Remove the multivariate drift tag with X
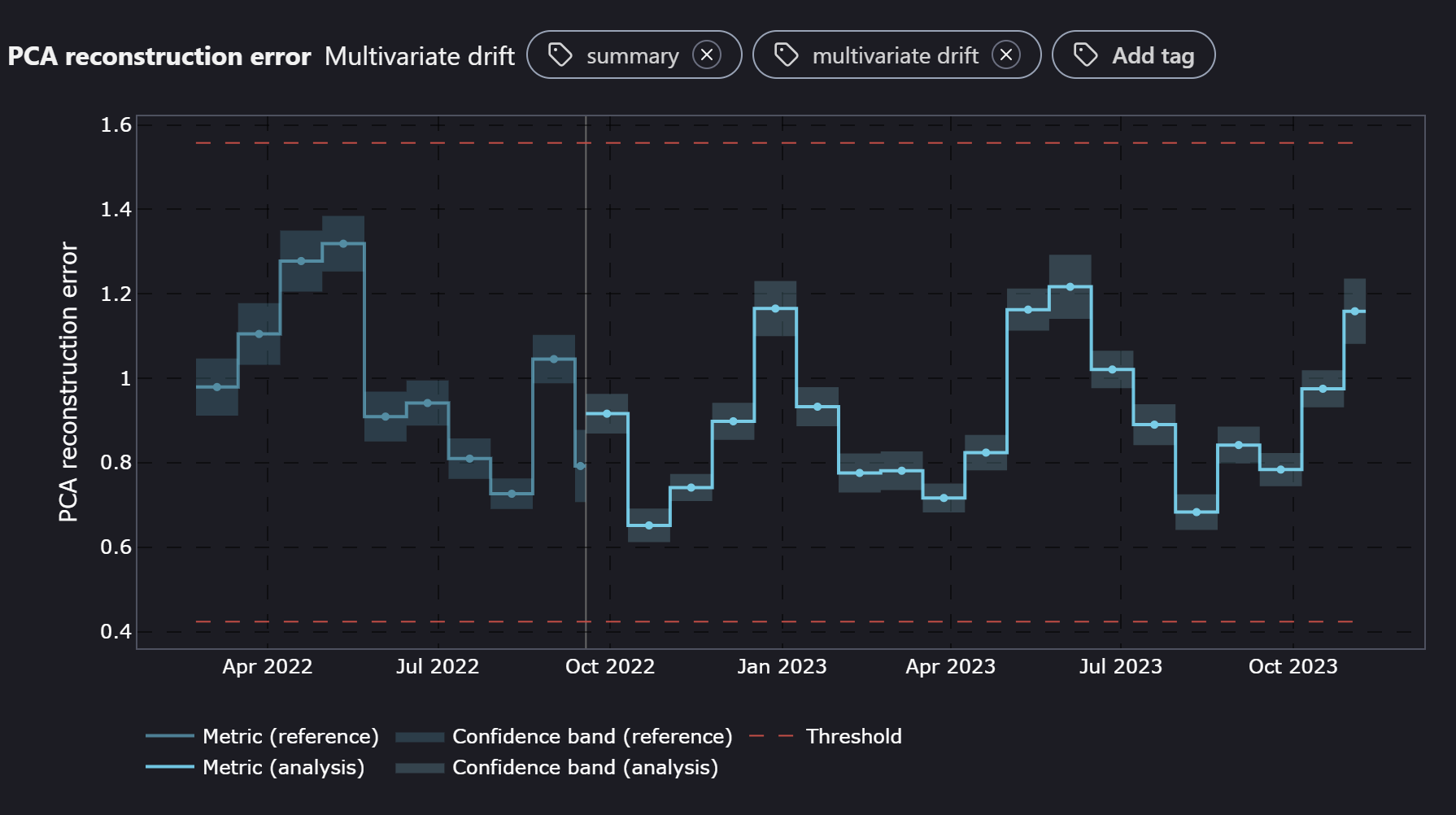The image size is (1456, 815). point(1006,55)
